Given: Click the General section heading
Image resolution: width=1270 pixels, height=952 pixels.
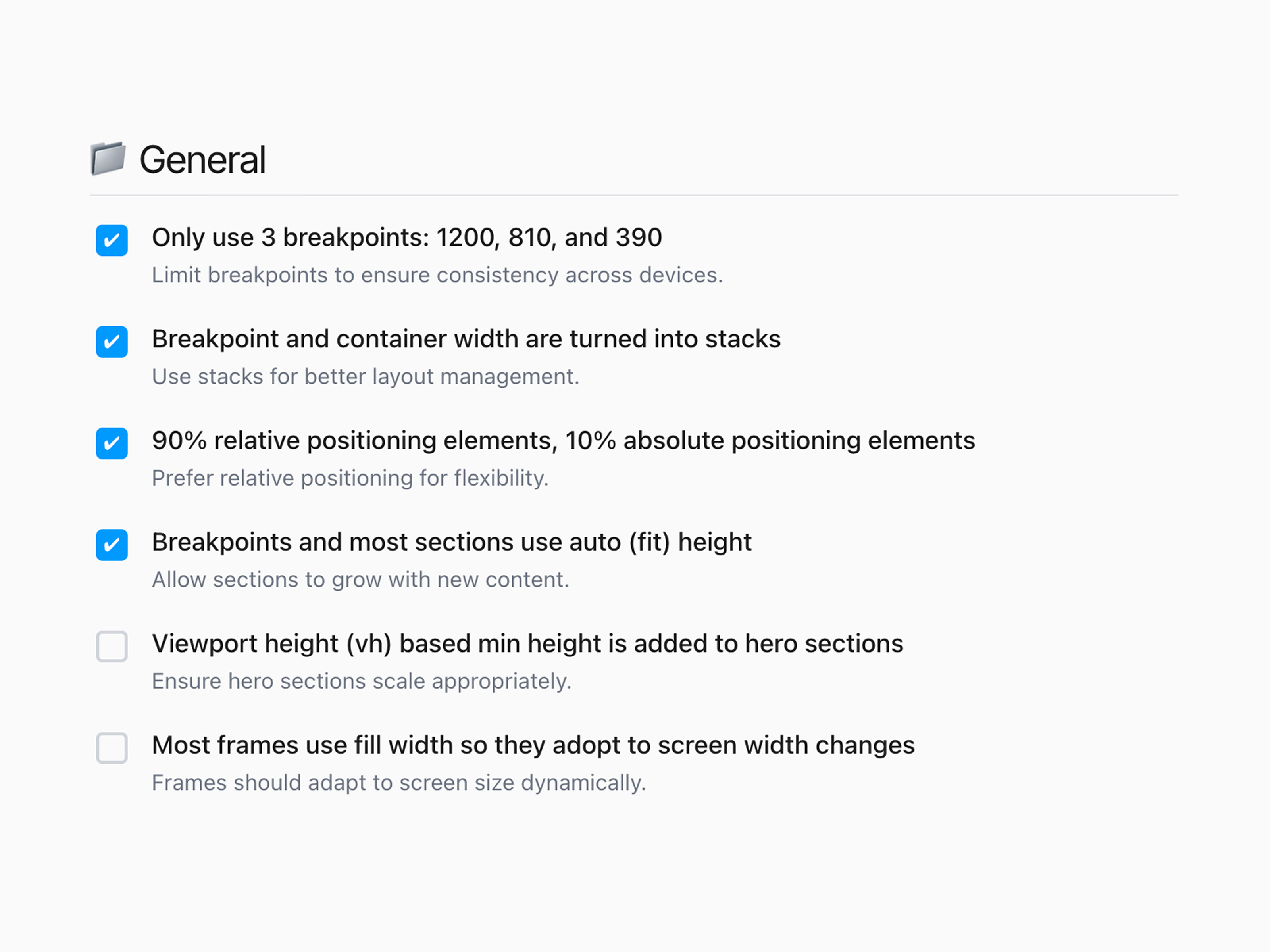Looking at the screenshot, I should coord(203,159).
